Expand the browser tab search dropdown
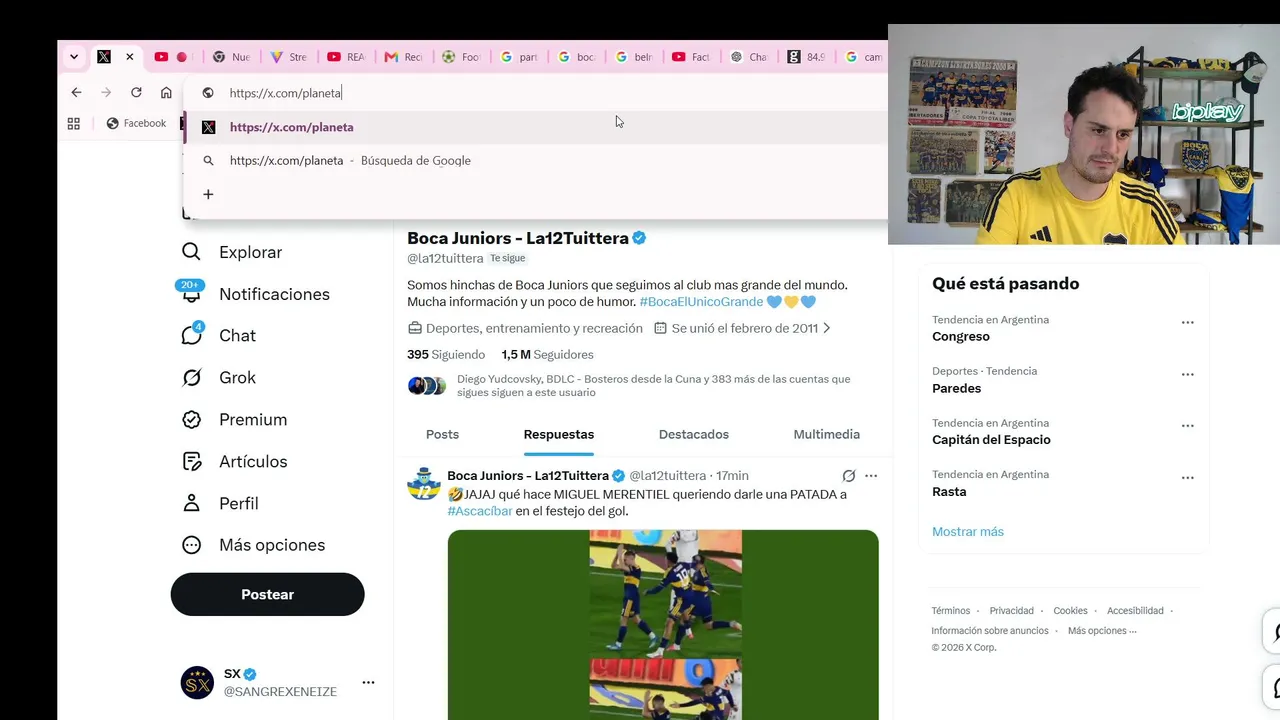1280x720 pixels. [74, 57]
